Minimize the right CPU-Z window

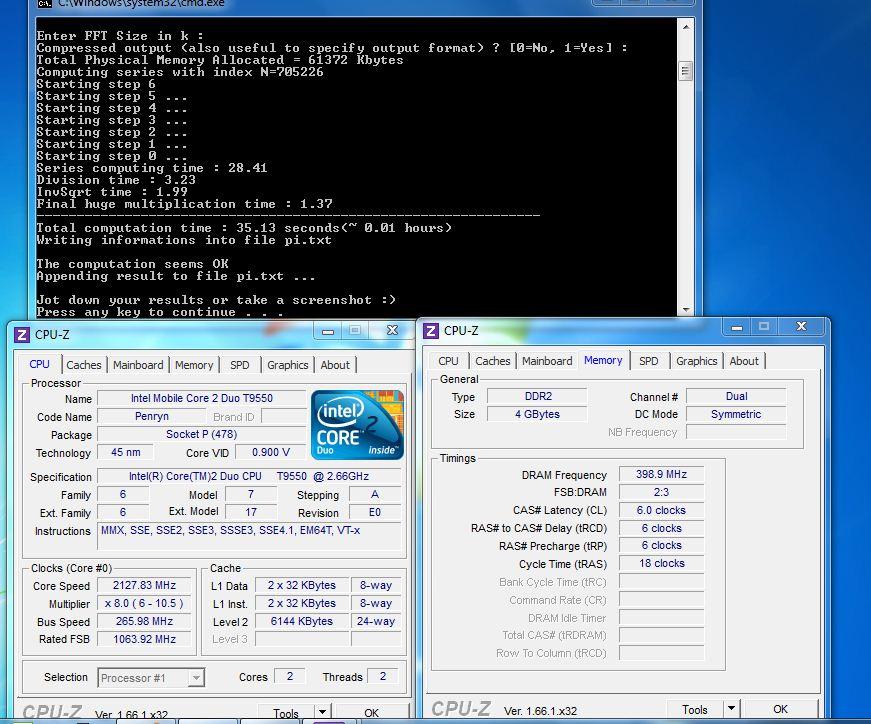tap(737, 327)
